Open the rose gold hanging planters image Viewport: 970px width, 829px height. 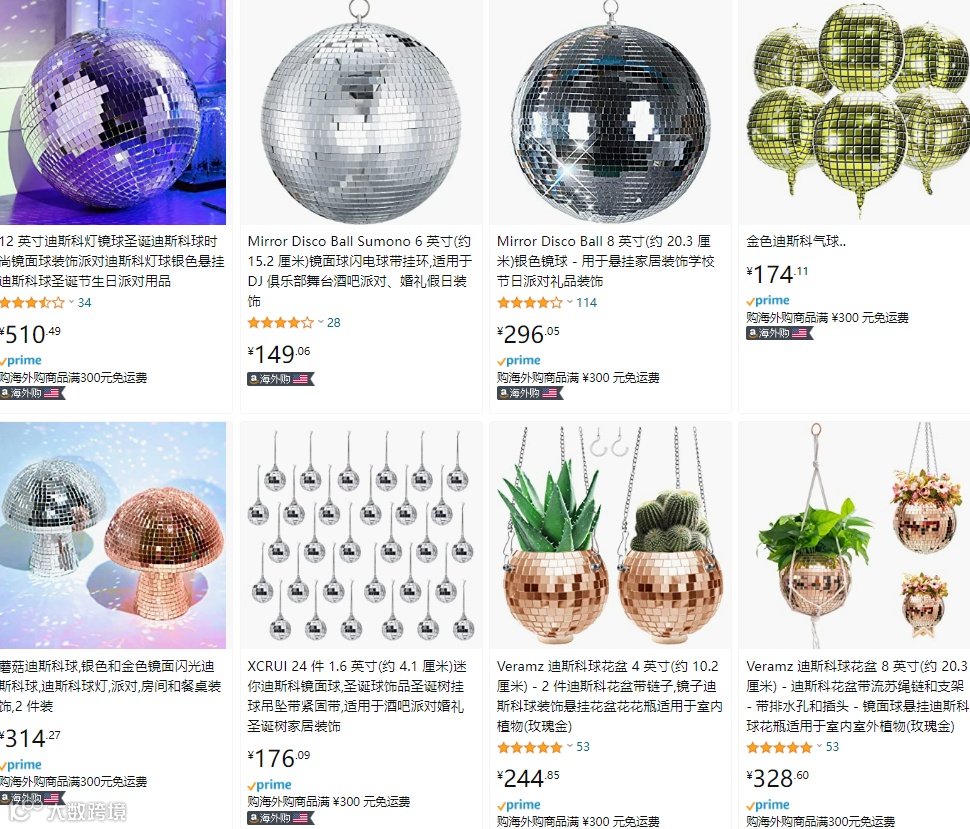click(610, 535)
